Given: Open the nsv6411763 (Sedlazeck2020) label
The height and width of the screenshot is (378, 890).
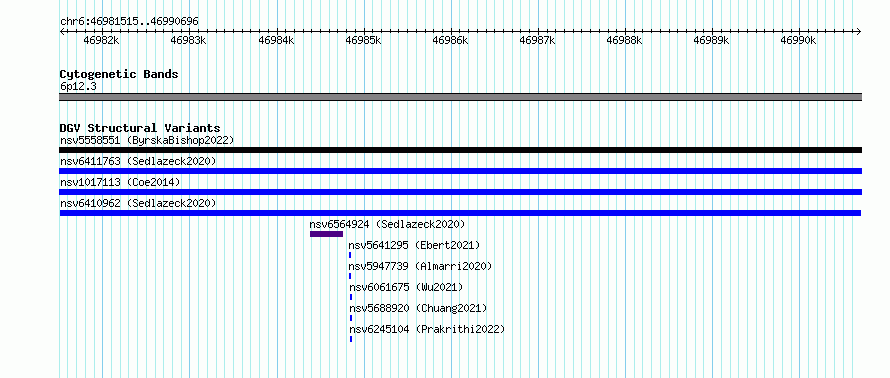Looking at the screenshot, I should click(x=138, y=161).
